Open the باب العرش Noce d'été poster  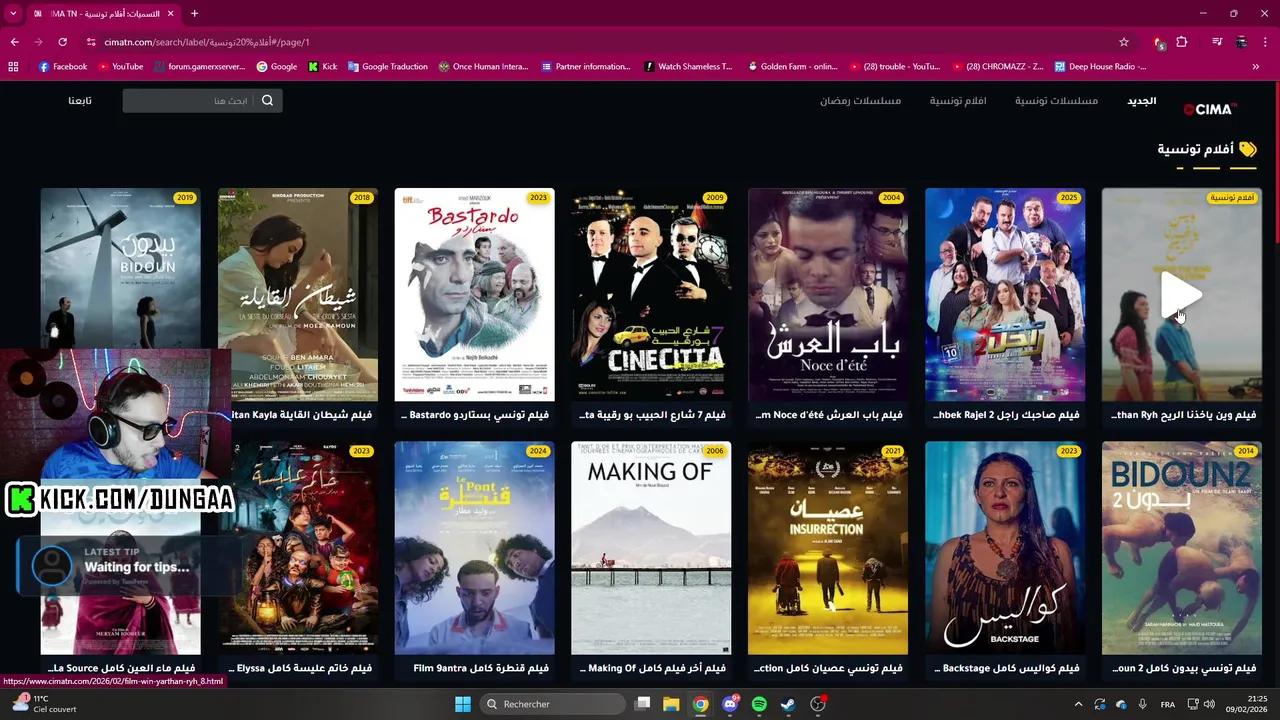828,295
